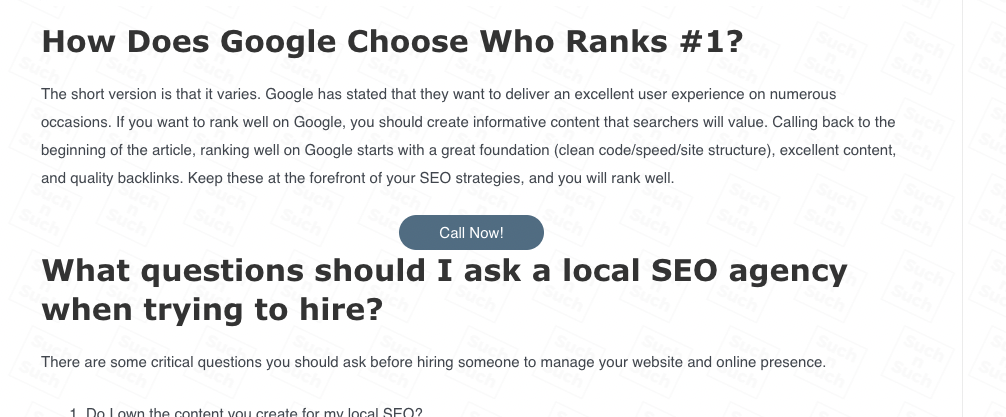The width and height of the screenshot is (1006, 417).
Task: Click list item Do I own the content
Action: pyautogui.click(x=254, y=412)
